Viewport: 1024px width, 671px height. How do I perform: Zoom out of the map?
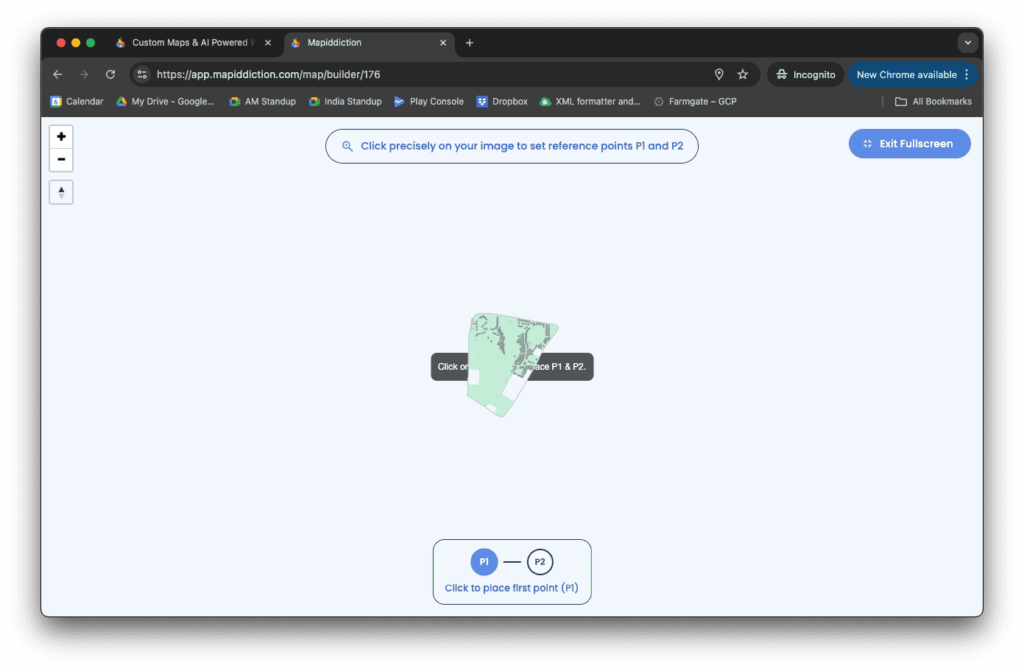pyautogui.click(x=61, y=160)
